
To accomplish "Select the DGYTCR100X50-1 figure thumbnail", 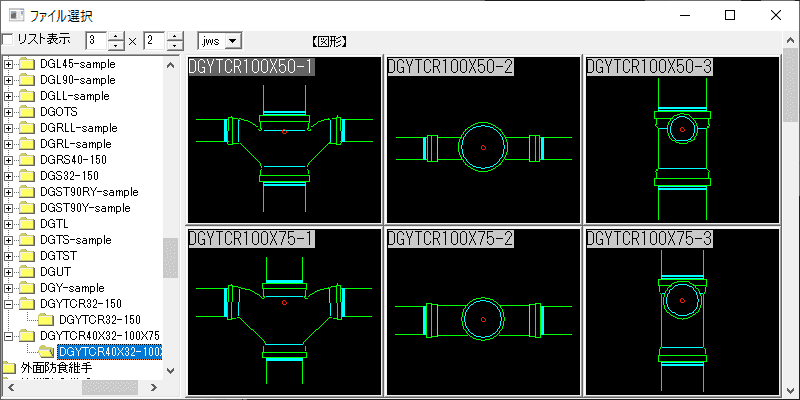I will pos(284,140).
